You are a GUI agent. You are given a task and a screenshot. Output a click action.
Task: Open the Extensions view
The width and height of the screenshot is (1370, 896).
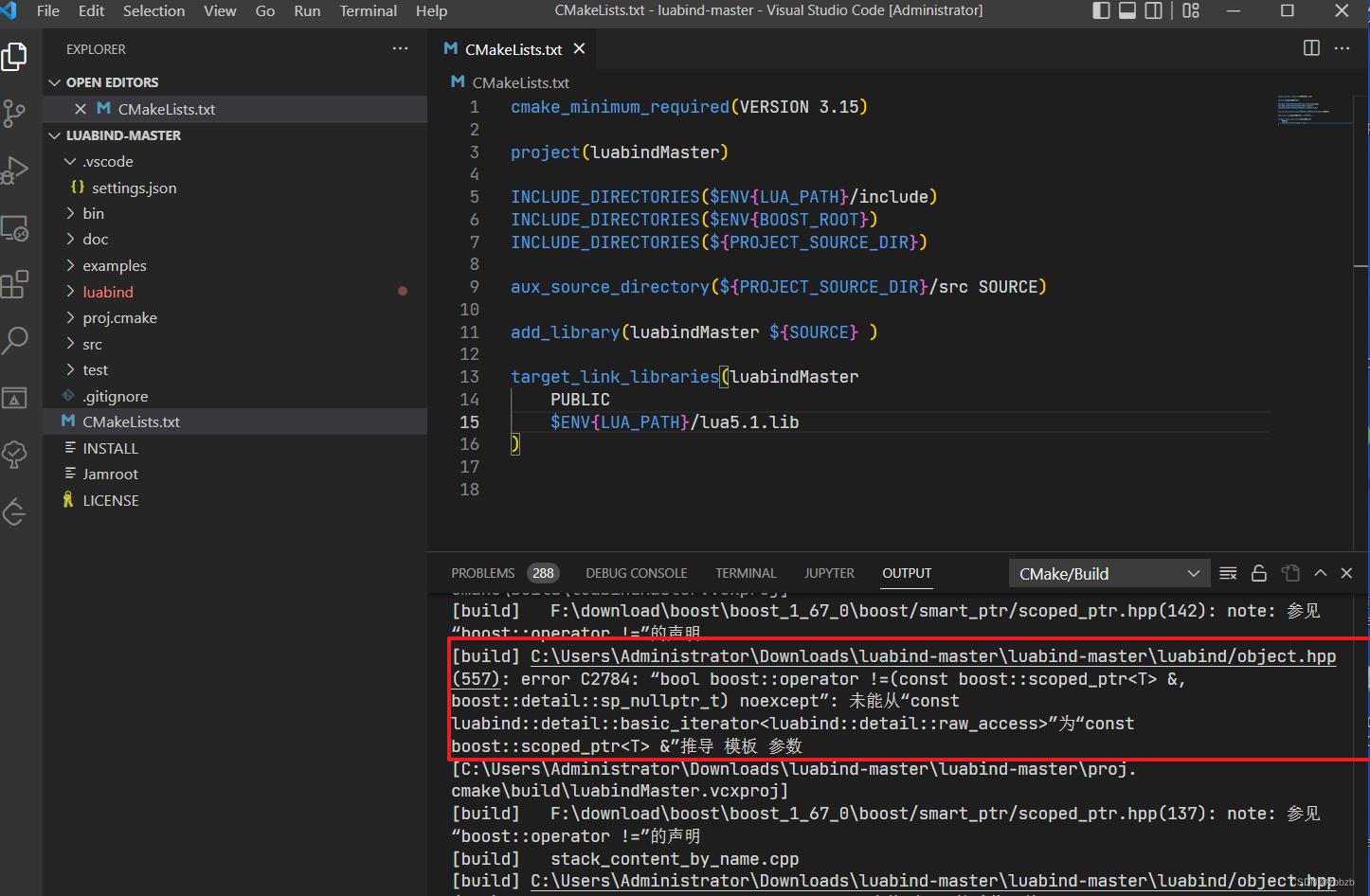tap(14, 284)
